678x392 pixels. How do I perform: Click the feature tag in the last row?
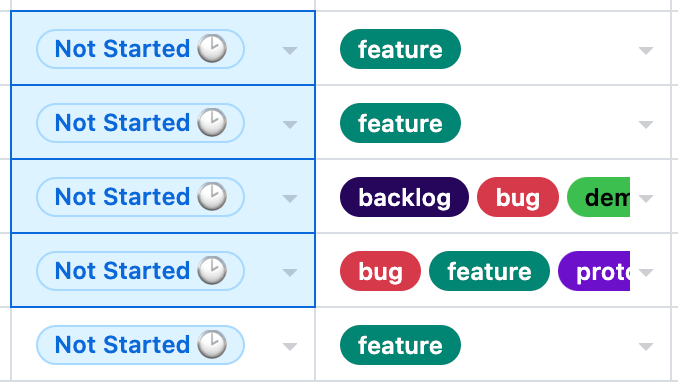[400, 345]
